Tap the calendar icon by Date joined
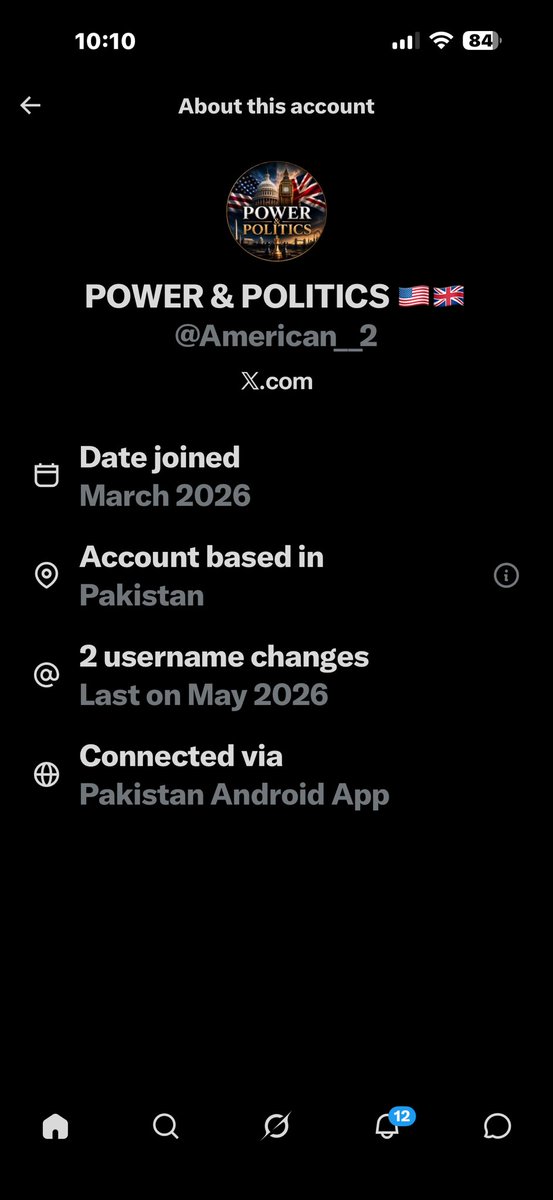553x1200 pixels. tap(46, 475)
